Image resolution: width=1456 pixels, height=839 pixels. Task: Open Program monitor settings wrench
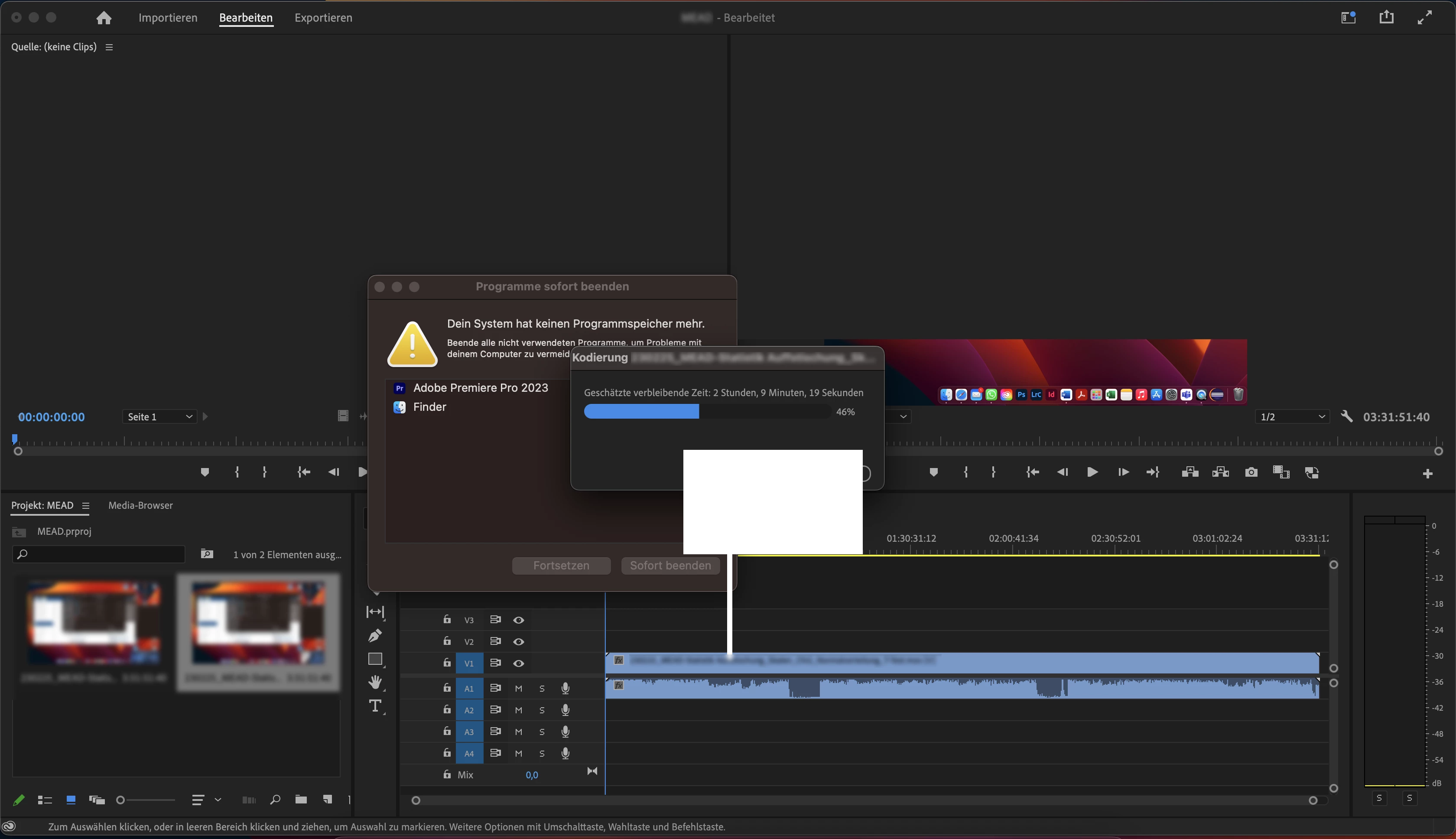[x=1346, y=416]
